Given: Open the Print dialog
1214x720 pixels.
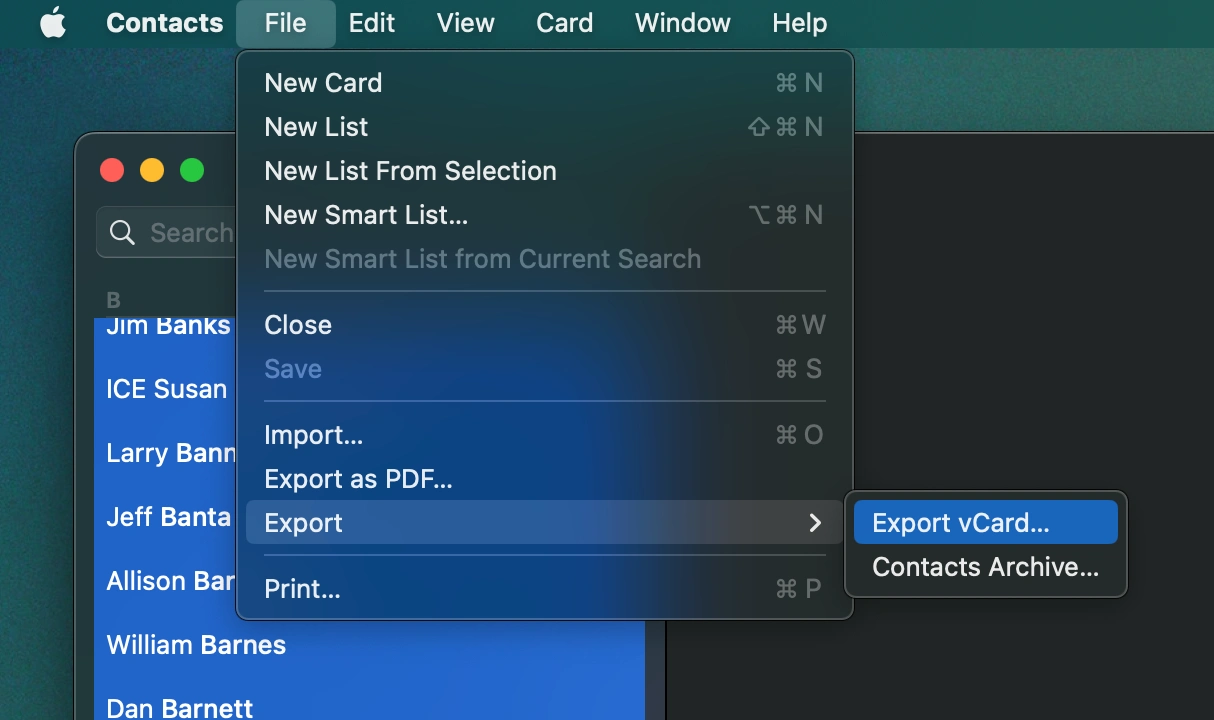Looking at the screenshot, I should [x=302, y=589].
